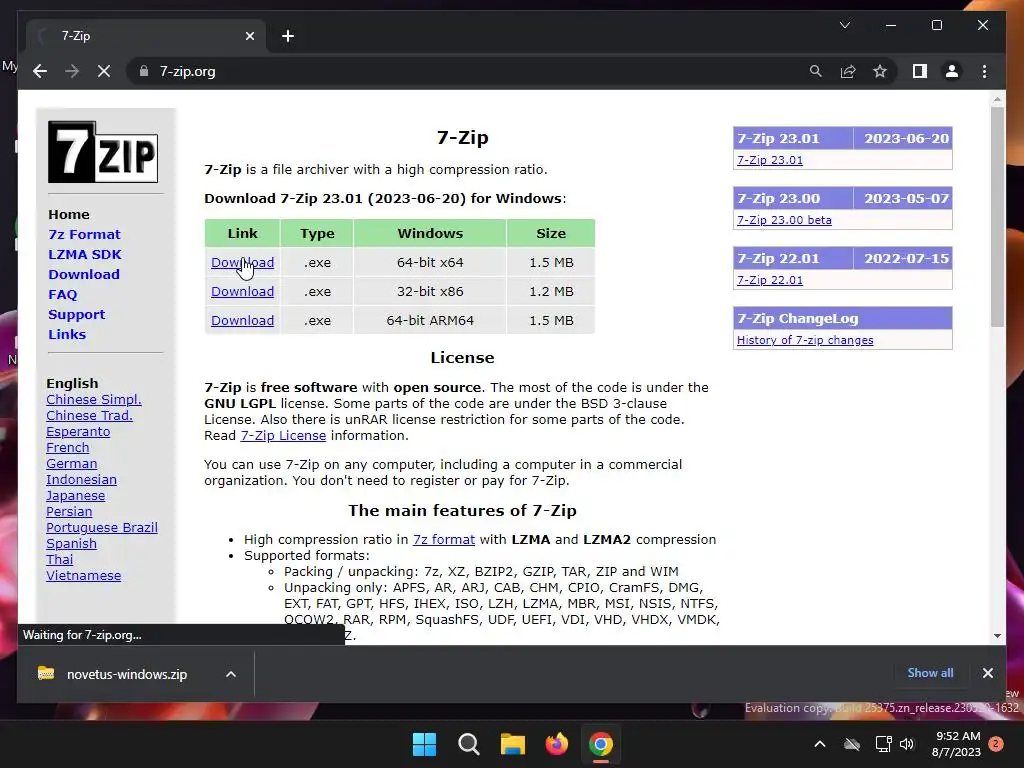Screen dimensions: 1024x768
Task: Open the Chrome profile menu
Action: pyautogui.click(x=952, y=71)
